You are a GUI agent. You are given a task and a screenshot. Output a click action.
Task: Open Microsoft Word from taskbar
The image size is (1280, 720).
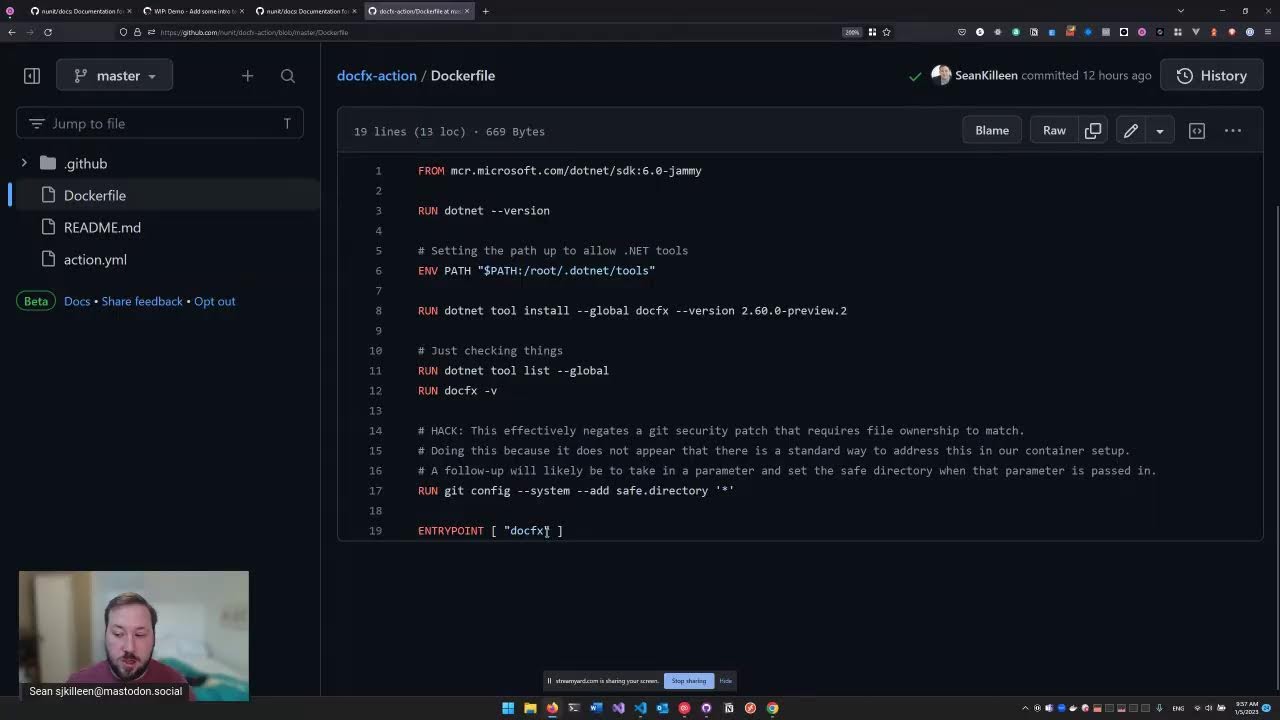(x=596, y=708)
